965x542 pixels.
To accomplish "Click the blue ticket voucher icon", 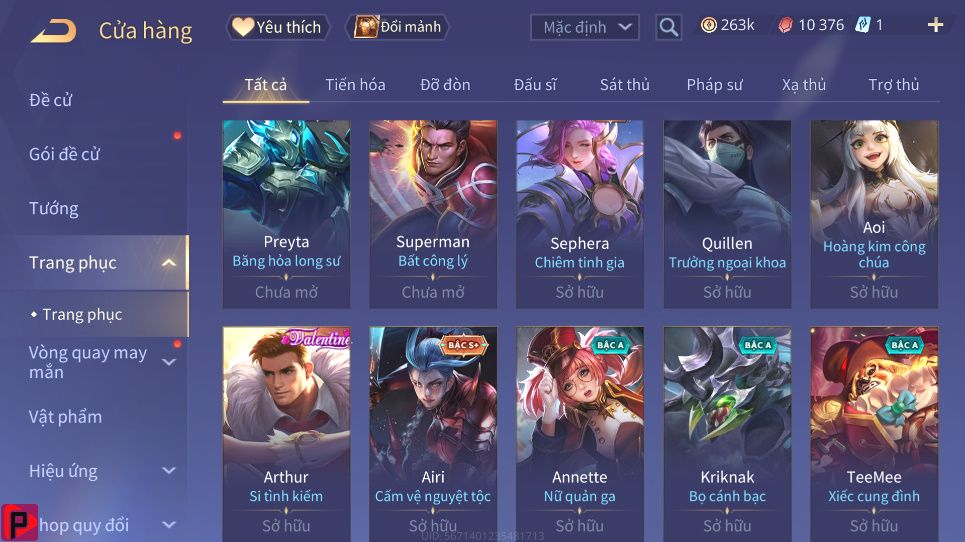I will click(863, 25).
